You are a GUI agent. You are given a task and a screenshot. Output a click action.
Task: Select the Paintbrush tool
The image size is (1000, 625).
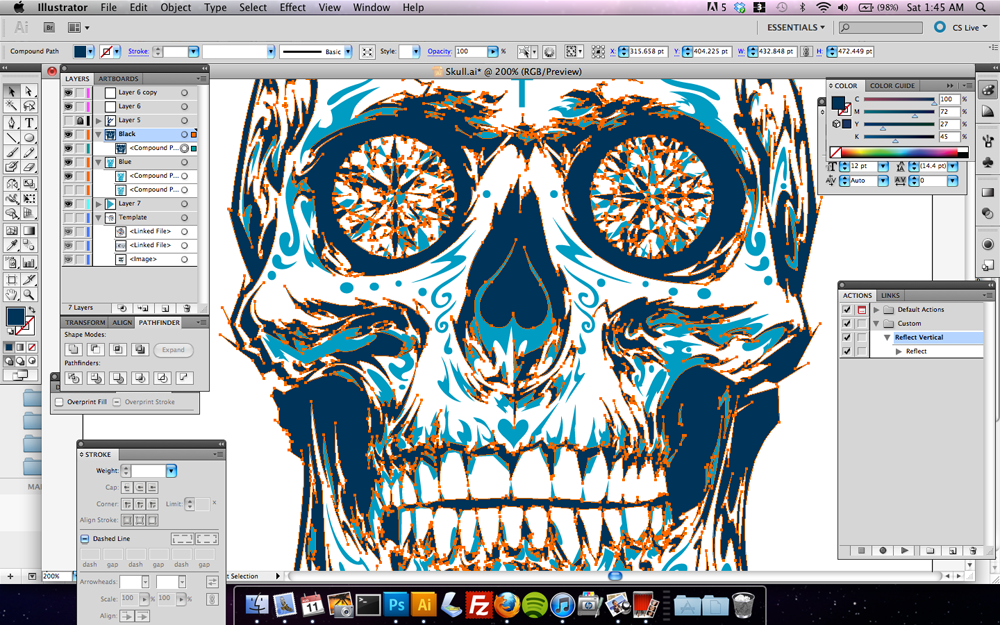tap(11, 152)
